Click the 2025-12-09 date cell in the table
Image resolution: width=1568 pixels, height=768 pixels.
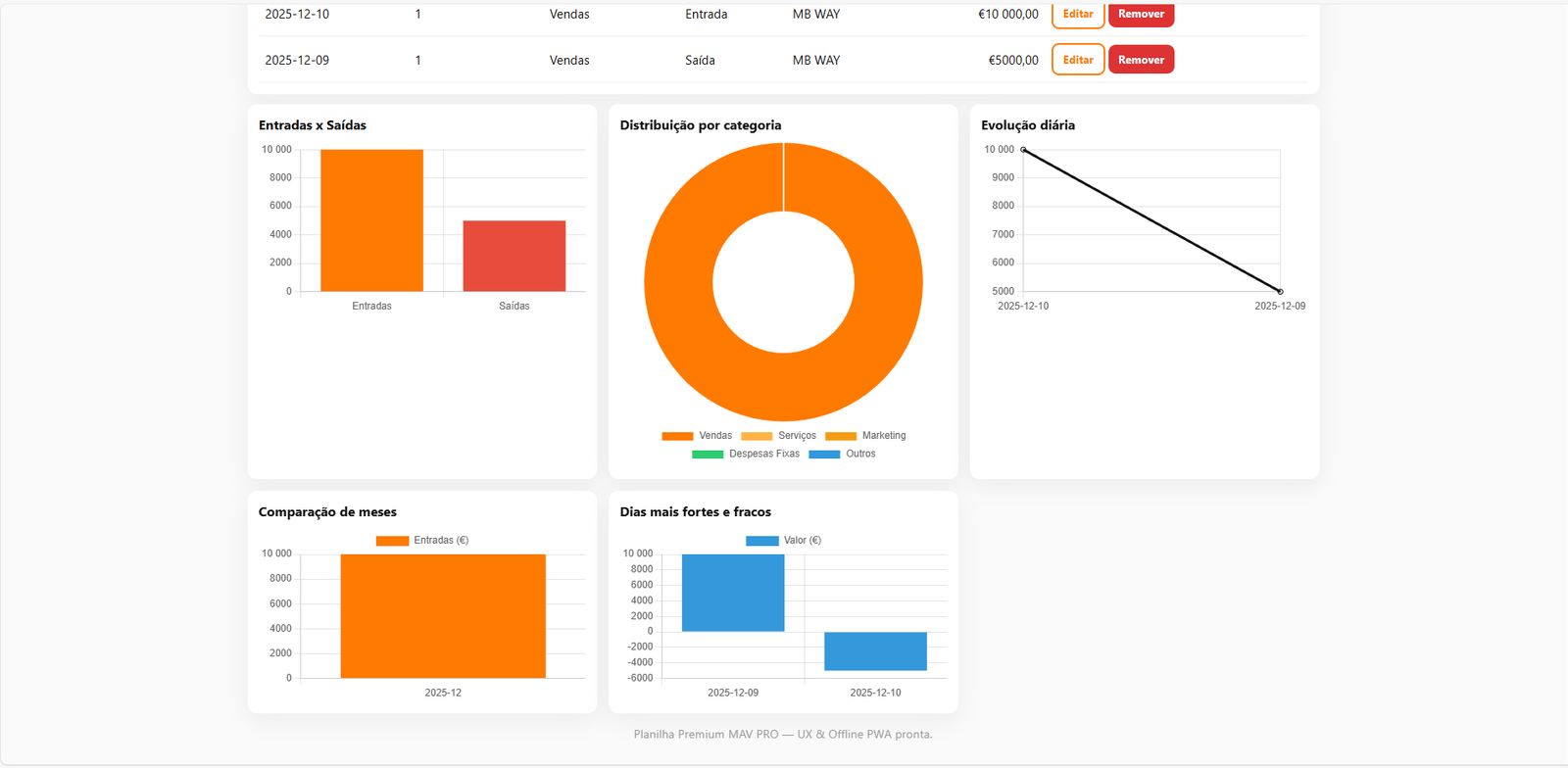(x=297, y=60)
